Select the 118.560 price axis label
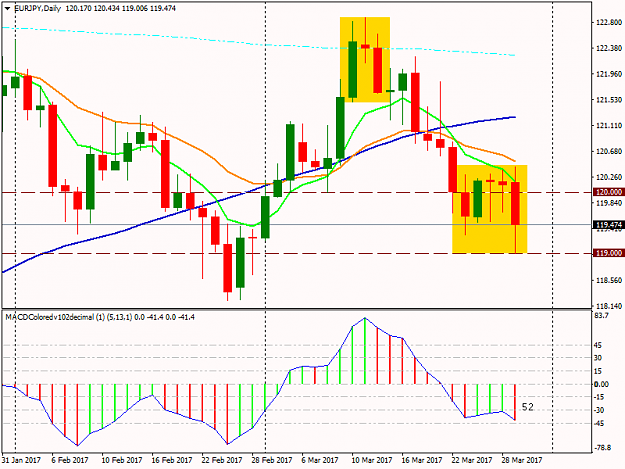 pyautogui.click(x=609, y=281)
